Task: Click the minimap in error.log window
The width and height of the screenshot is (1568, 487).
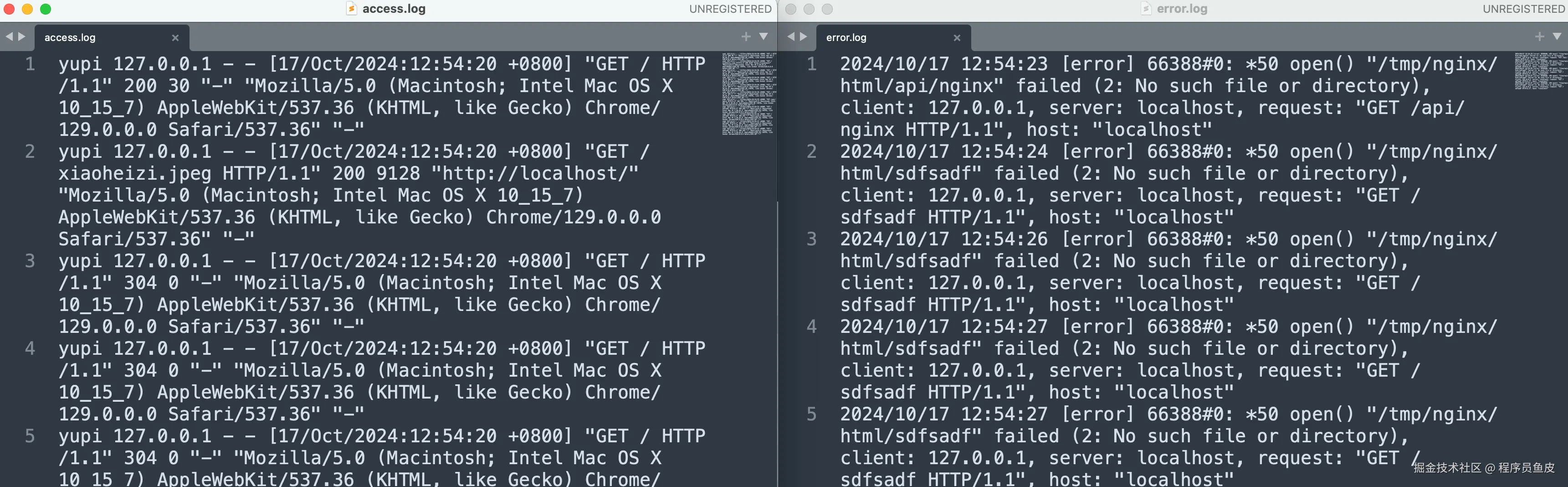Action: (x=1540, y=71)
